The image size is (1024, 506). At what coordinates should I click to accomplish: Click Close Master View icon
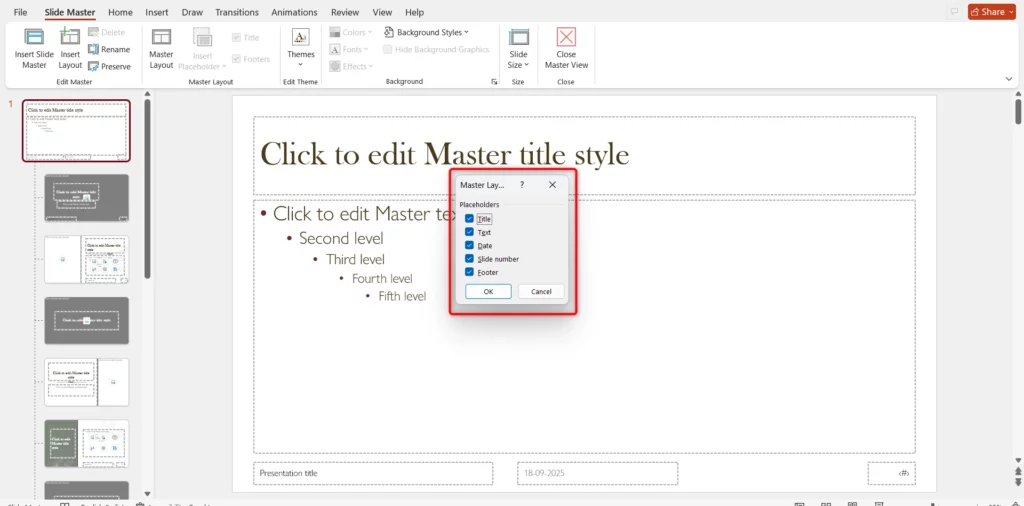point(566,37)
